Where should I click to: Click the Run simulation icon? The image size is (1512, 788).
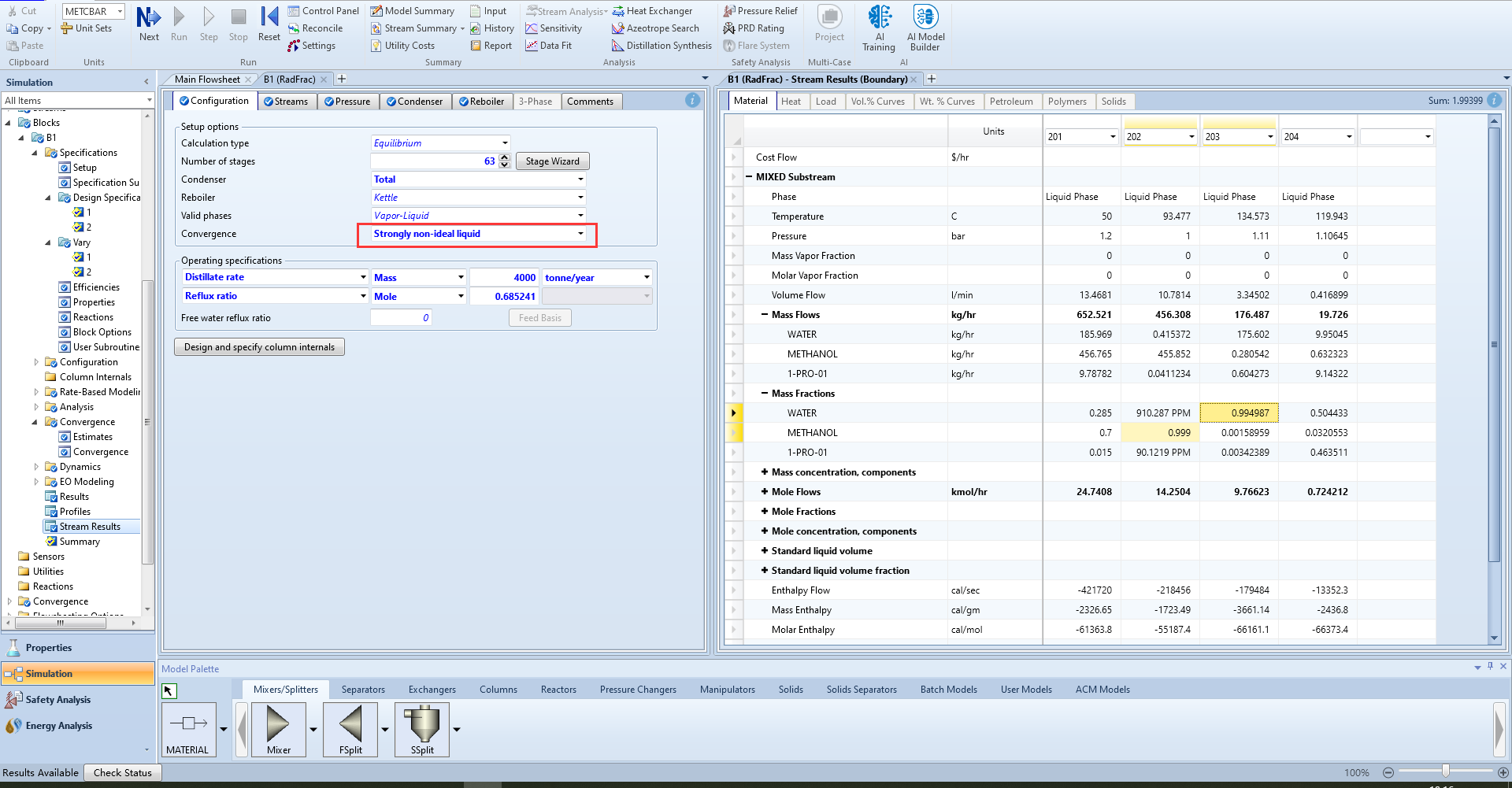click(179, 24)
